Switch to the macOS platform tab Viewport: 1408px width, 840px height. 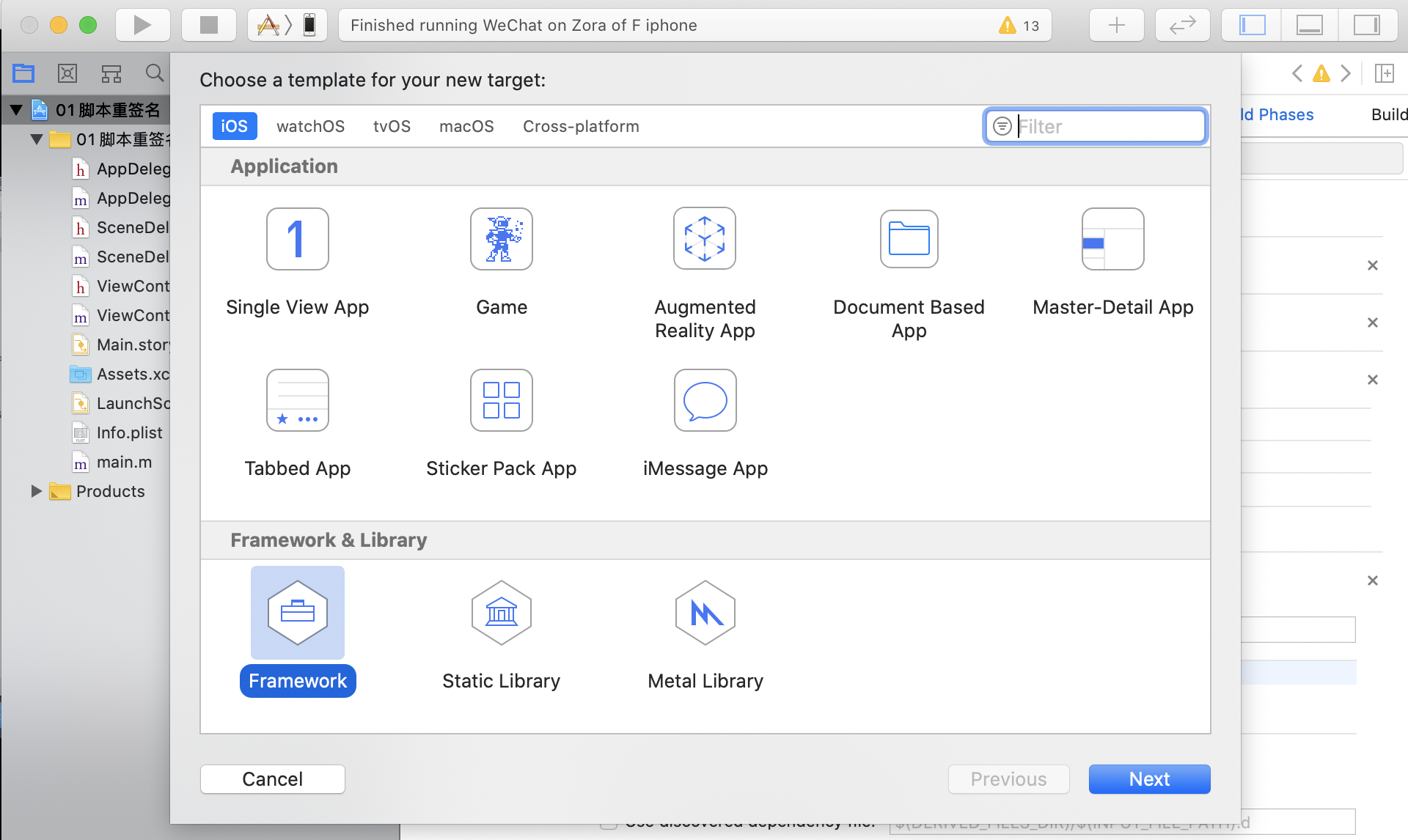pyautogui.click(x=466, y=126)
